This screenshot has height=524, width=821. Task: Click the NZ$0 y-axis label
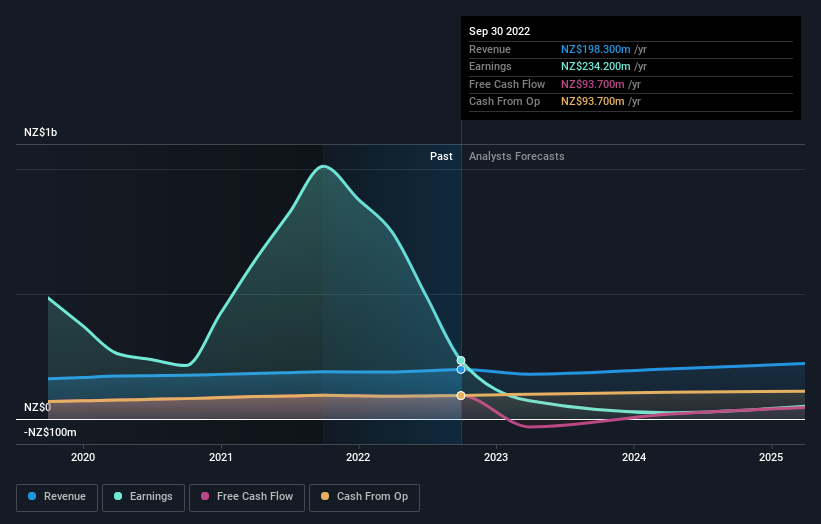pos(38,407)
